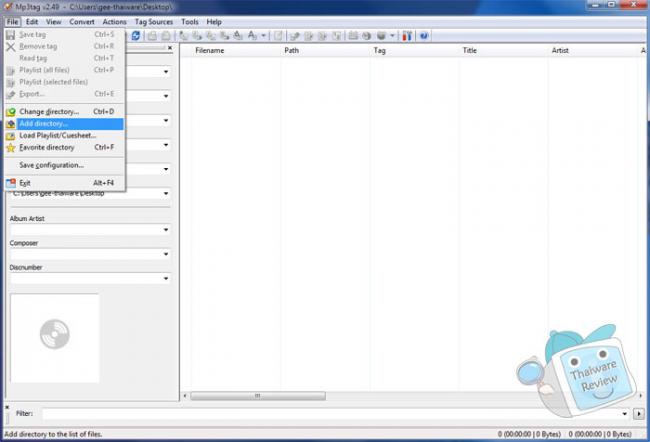Screen dimensions: 650x442
Task: Click the Text file - Tag toolbar icon
Action: click(225, 36)
